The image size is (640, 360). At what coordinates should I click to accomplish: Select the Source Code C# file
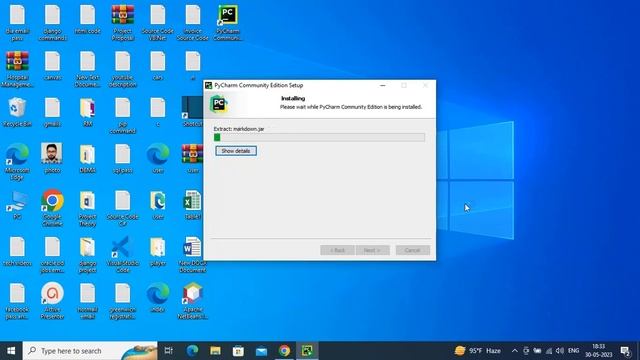pyautogui.click(x=122, y=208)
